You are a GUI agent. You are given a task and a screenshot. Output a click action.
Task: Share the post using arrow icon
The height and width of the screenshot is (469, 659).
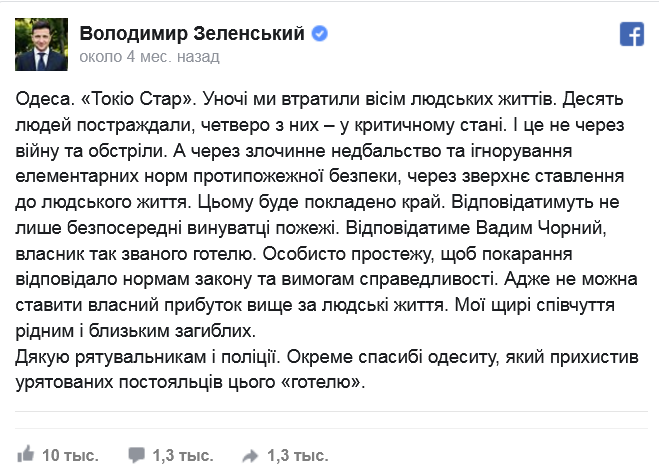pos(250,456)
